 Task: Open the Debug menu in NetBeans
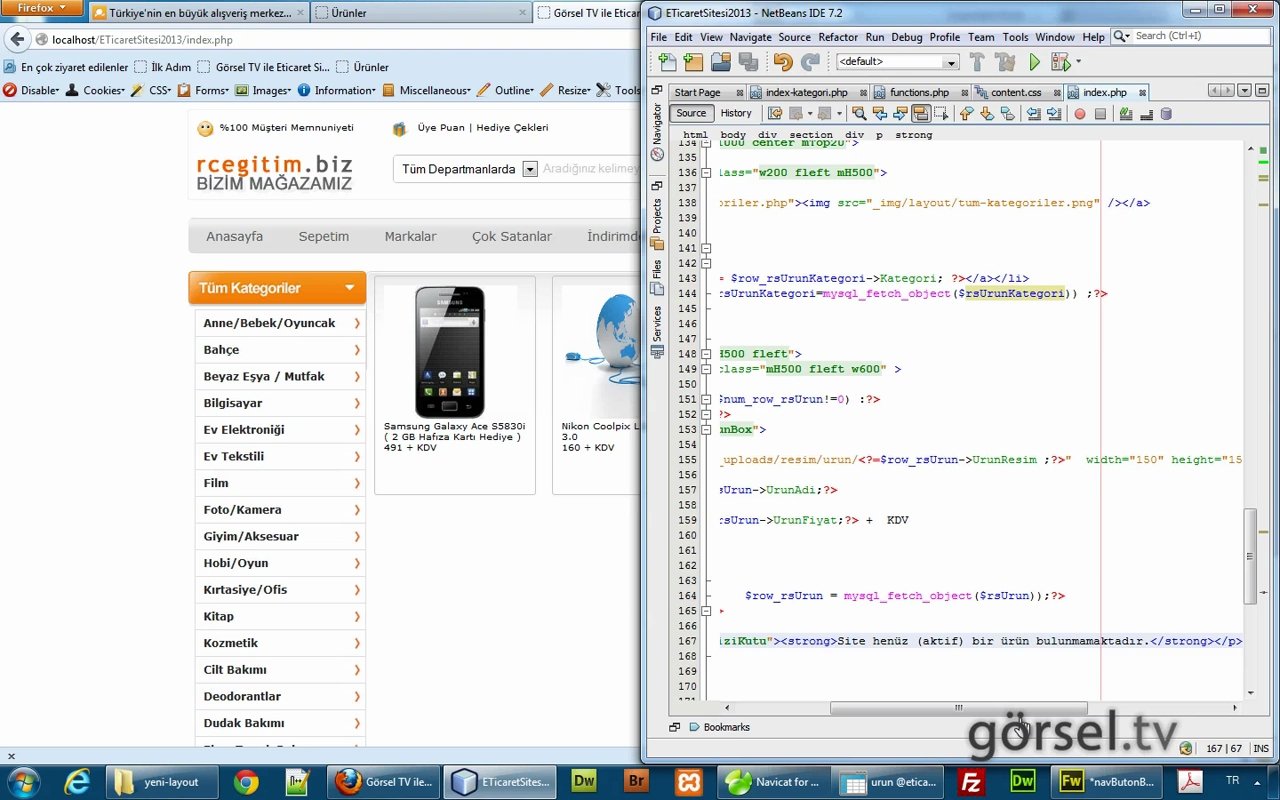point(907,37)
